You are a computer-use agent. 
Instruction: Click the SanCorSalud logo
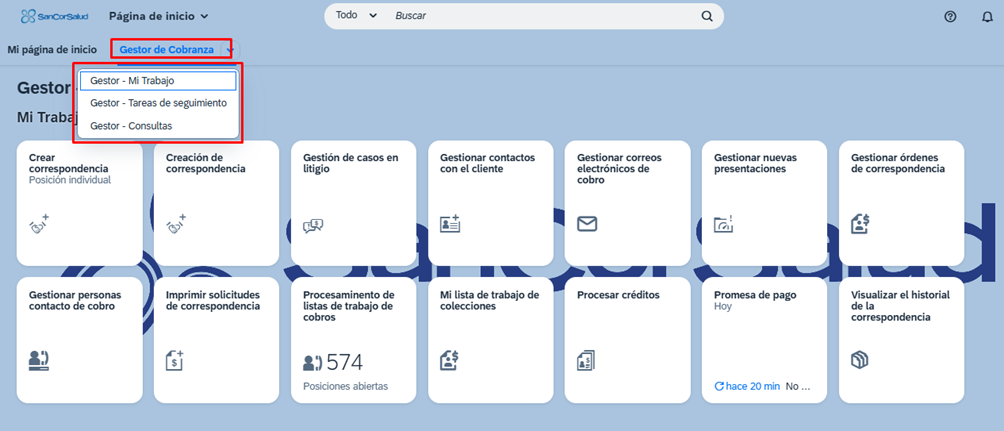coord(51,17)
